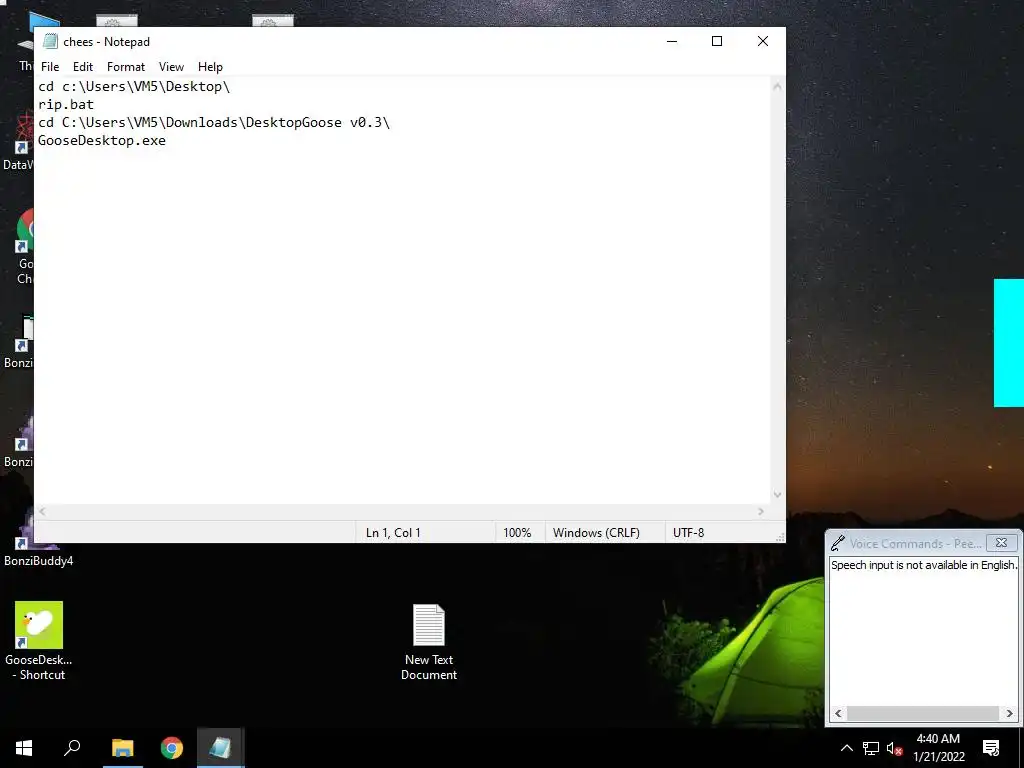Click the Ln 1, Col 1 status entry
The width and height of the screenshot is (1024, 768).
(x=393, y=533)
